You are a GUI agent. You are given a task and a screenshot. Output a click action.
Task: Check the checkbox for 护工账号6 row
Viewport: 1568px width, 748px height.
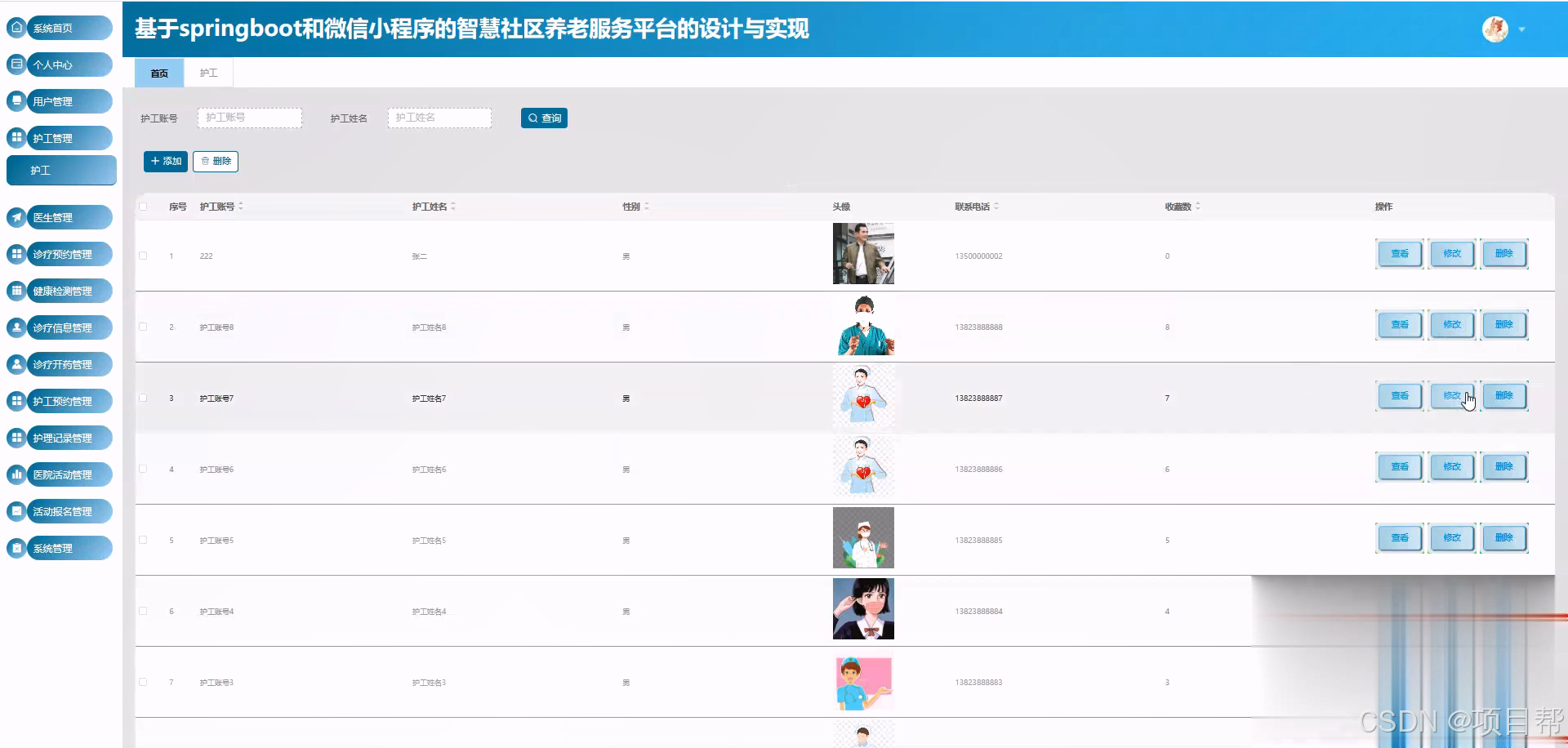coord(143,469)
